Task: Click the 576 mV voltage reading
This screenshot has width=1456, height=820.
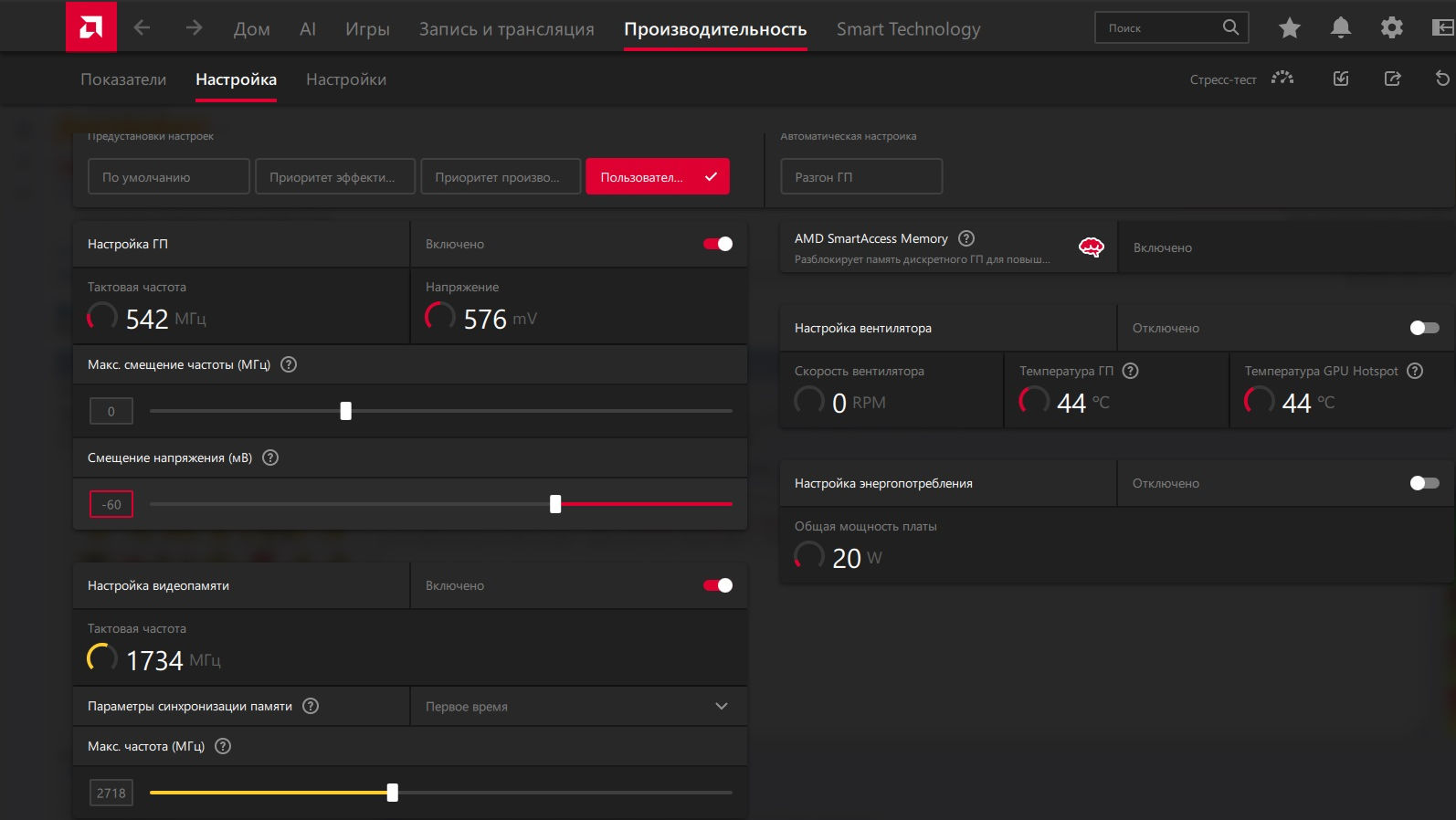Action: 501,319
